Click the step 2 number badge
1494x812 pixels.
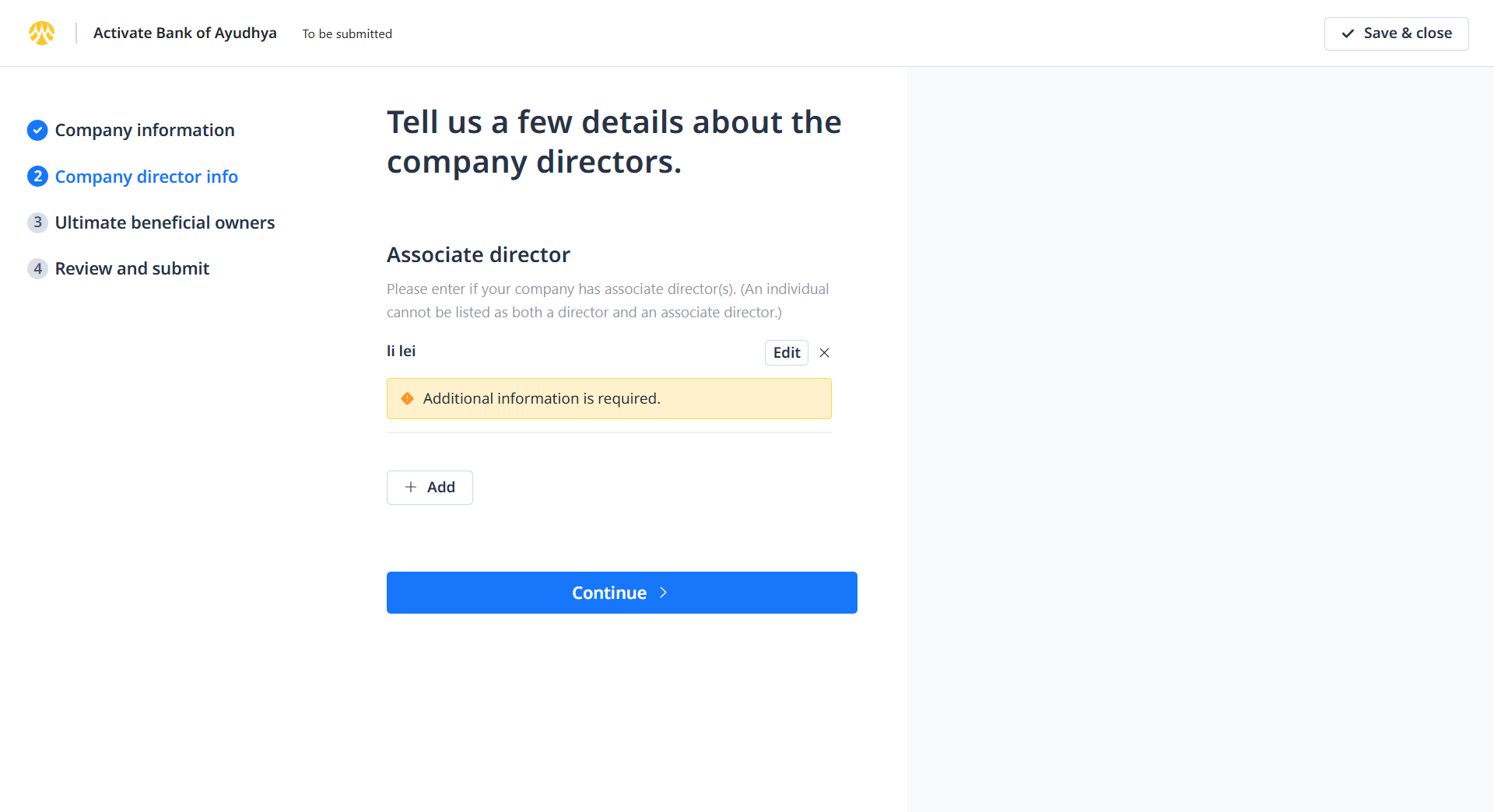click(x=37, y=177)
